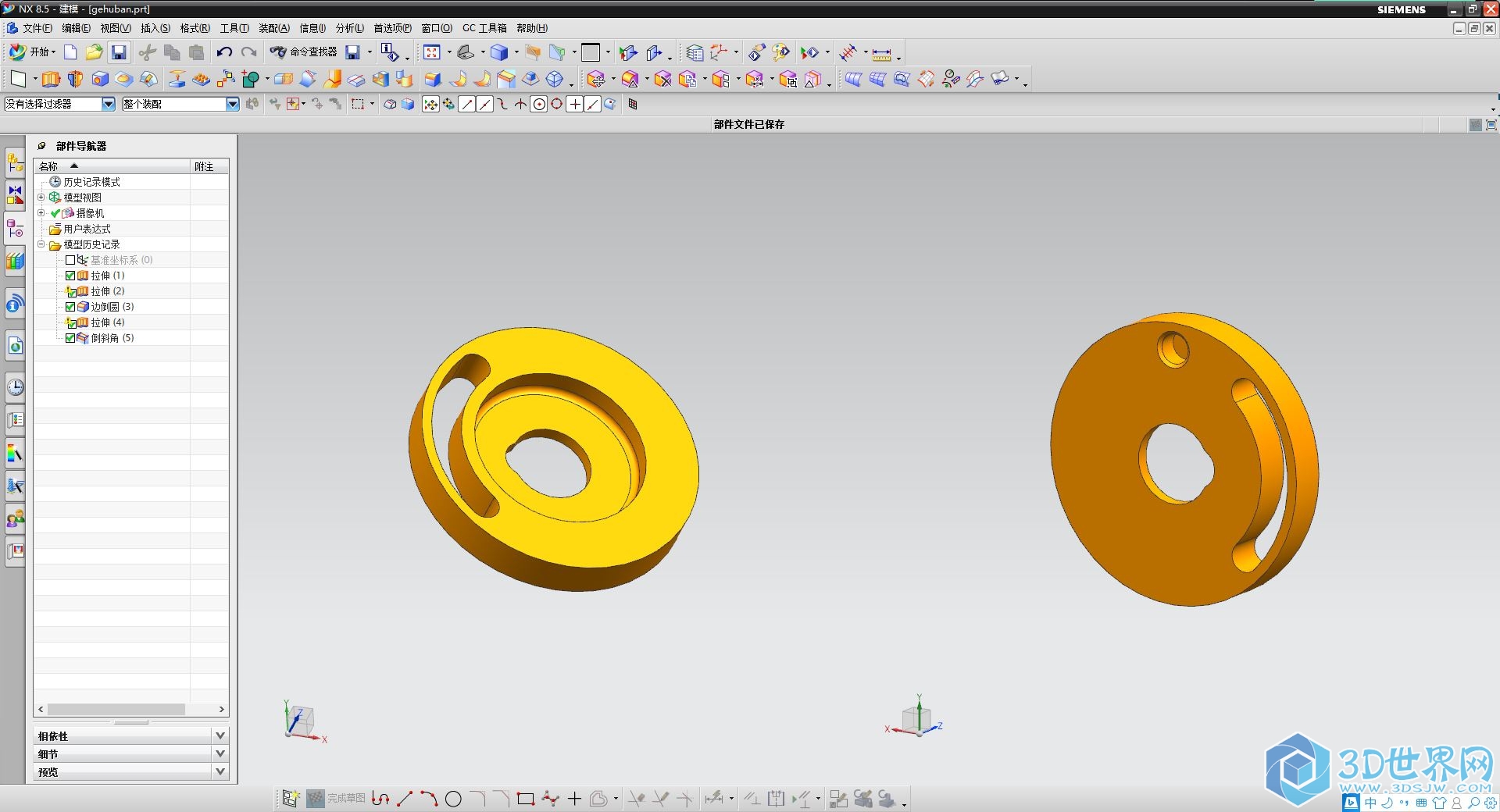Toggle the snap Arc Center option

pos(539,105)
